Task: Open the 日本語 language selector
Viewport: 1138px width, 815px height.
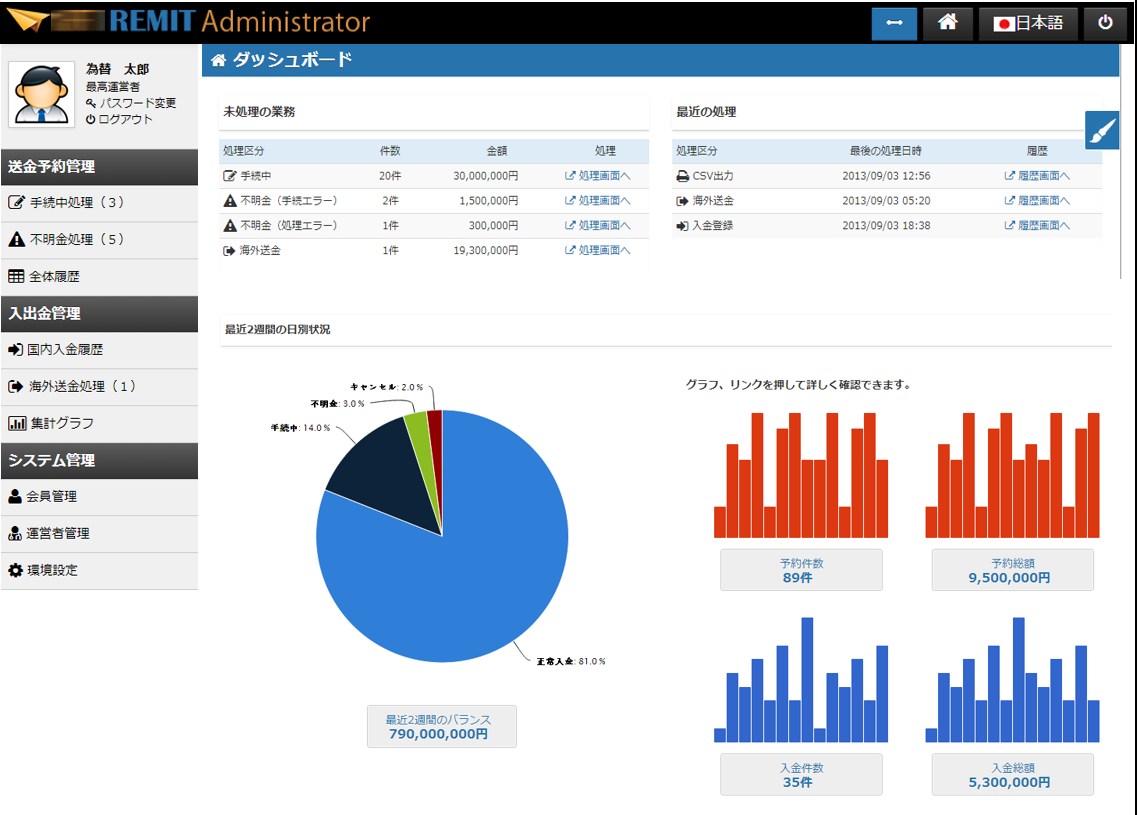Action: pos(1028,23)
